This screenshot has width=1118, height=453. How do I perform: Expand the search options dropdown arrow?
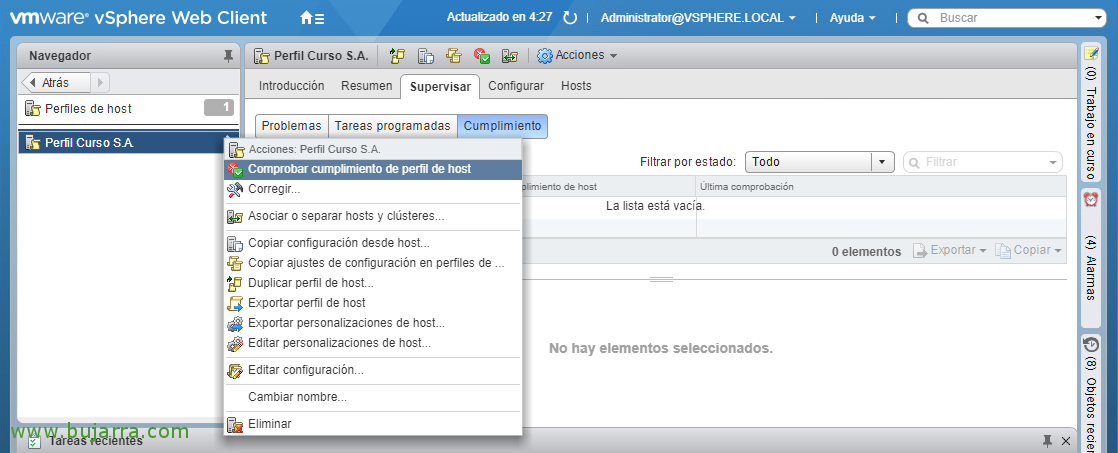coord(1097,18)
